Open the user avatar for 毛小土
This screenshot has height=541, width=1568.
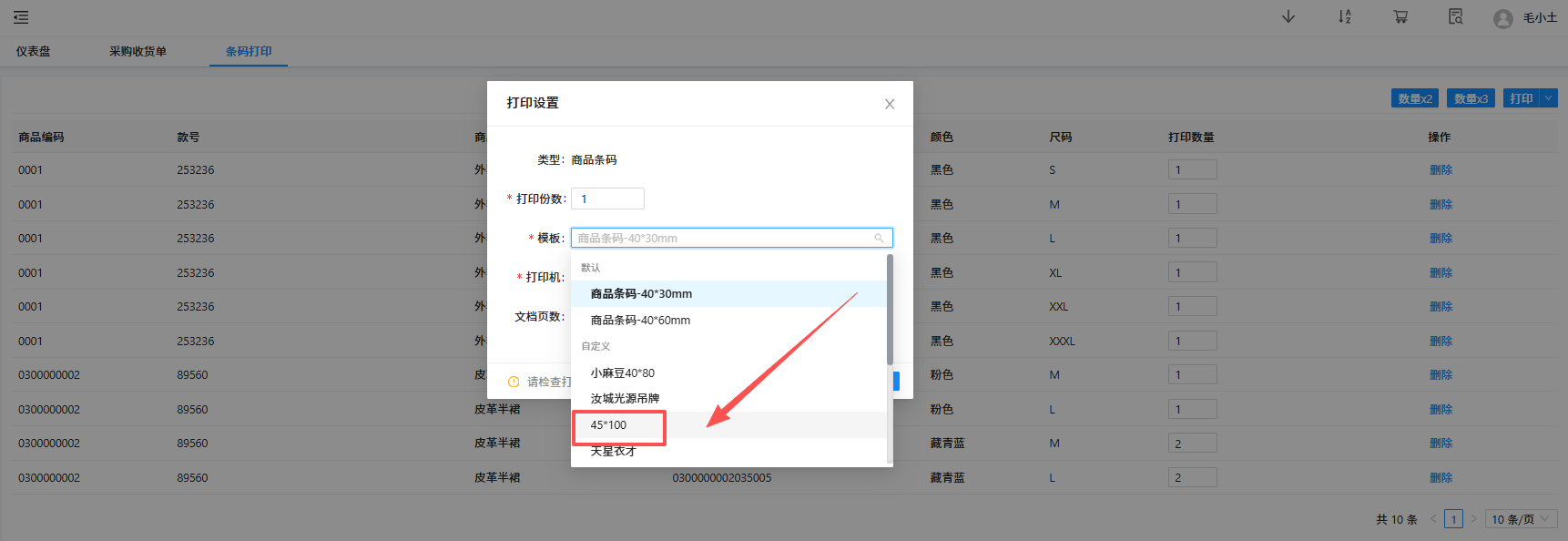[x=1503, y=18]
